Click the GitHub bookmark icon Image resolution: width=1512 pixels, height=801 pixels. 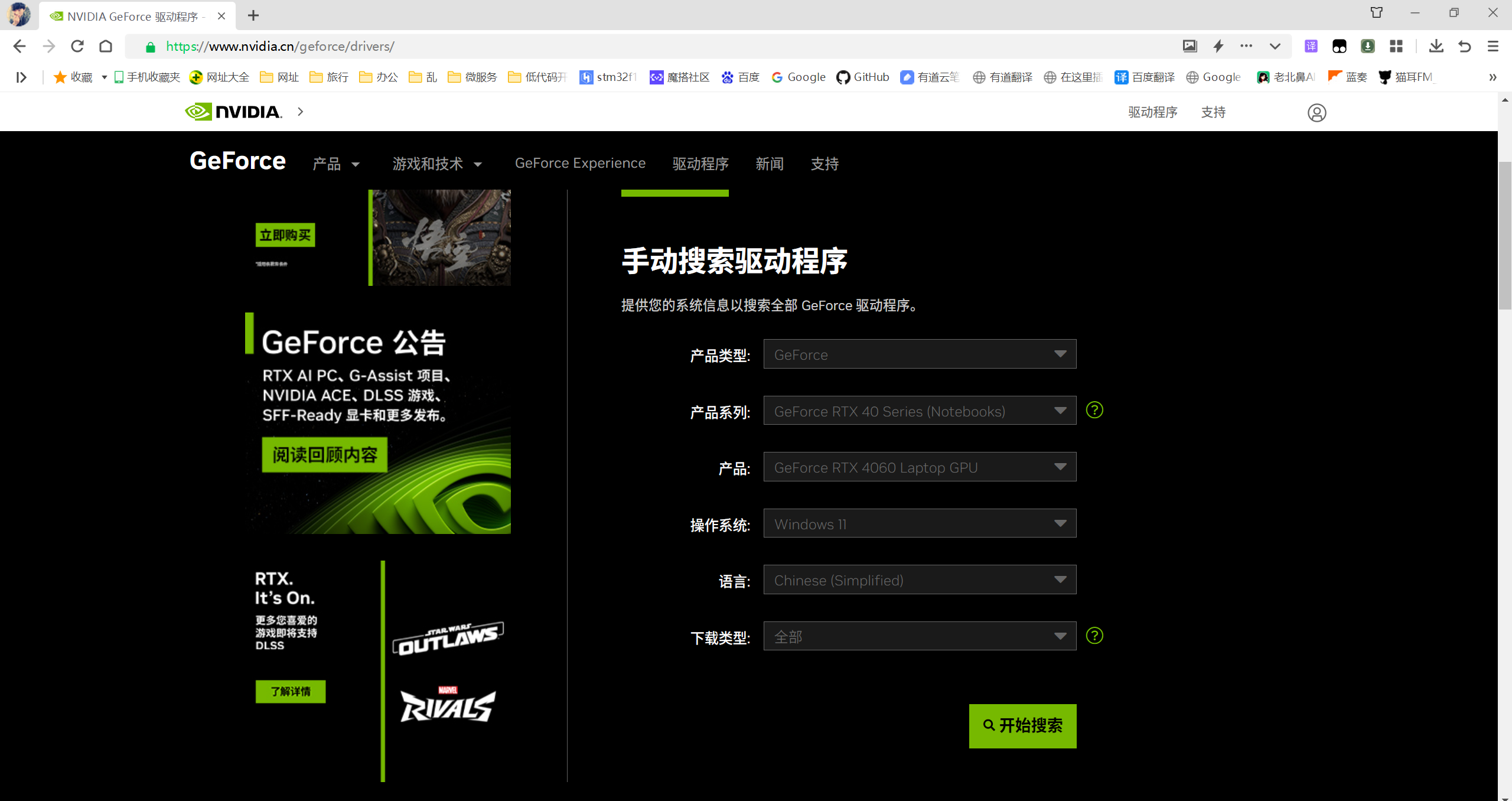point(843,77)
